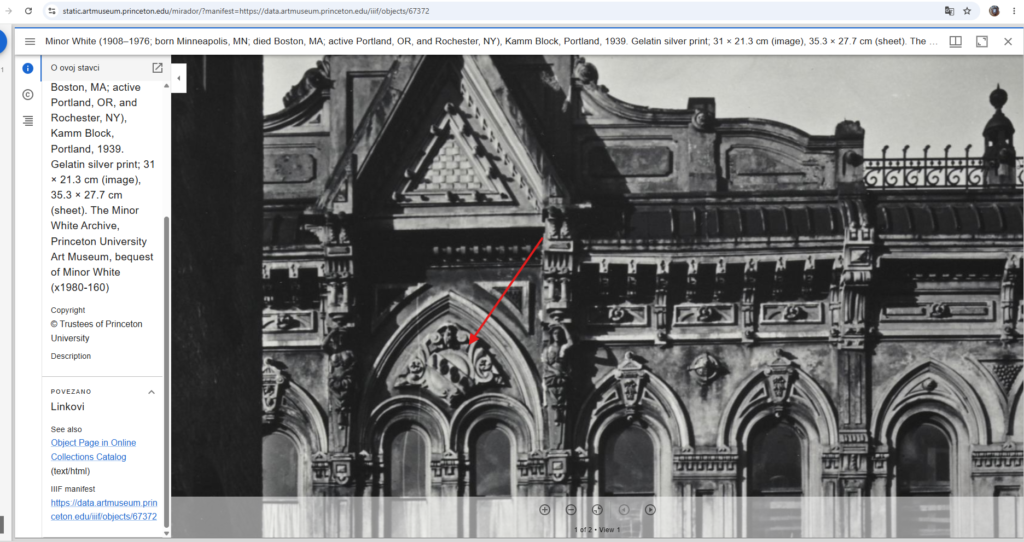
Task: Close the Mirador viewer window
Action: click(1008, 41)
